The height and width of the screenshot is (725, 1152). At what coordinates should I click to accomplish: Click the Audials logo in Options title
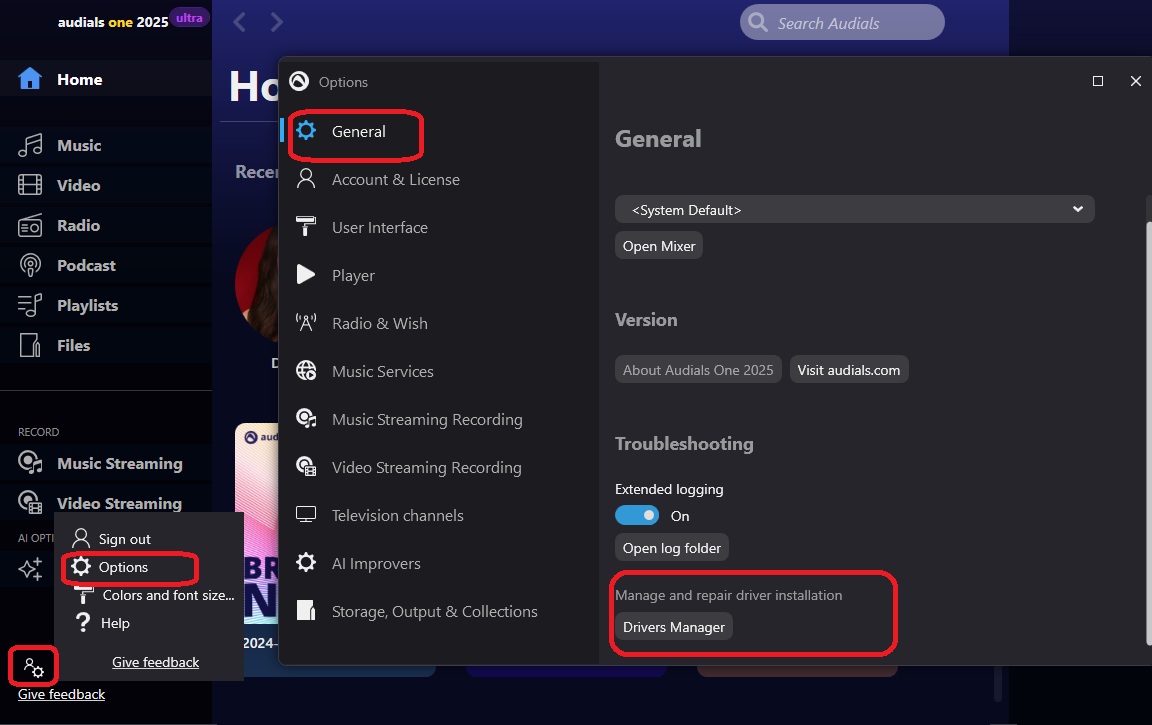(299, 81)
